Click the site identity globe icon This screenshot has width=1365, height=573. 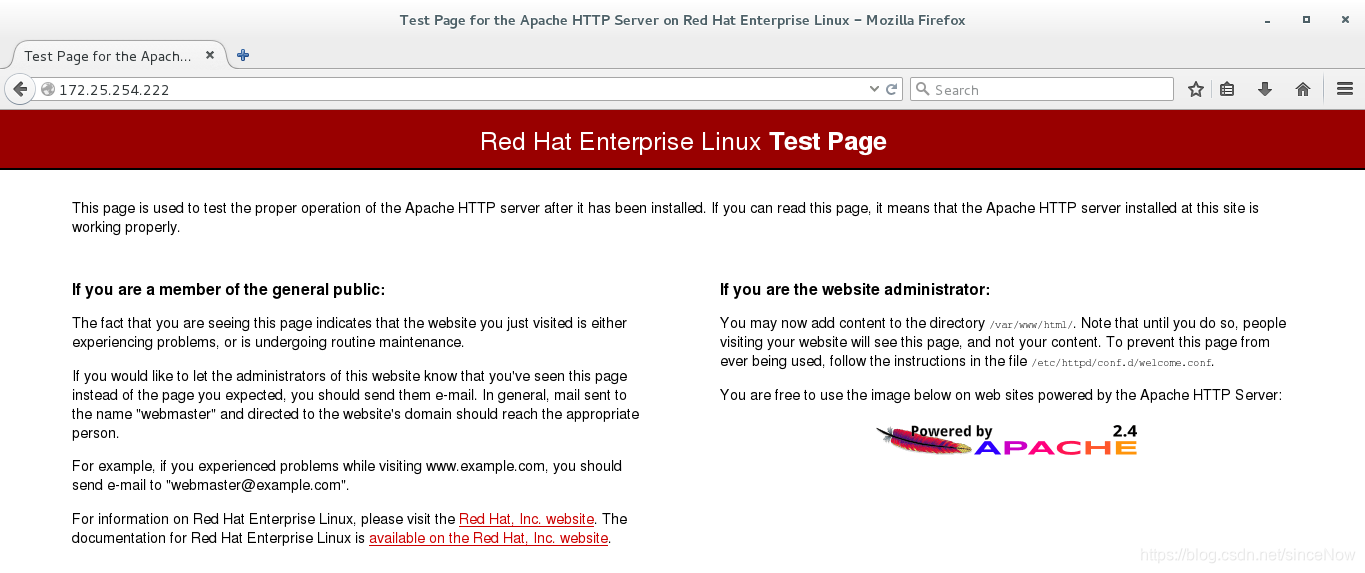pyautogui.click(x=47, y=89)
